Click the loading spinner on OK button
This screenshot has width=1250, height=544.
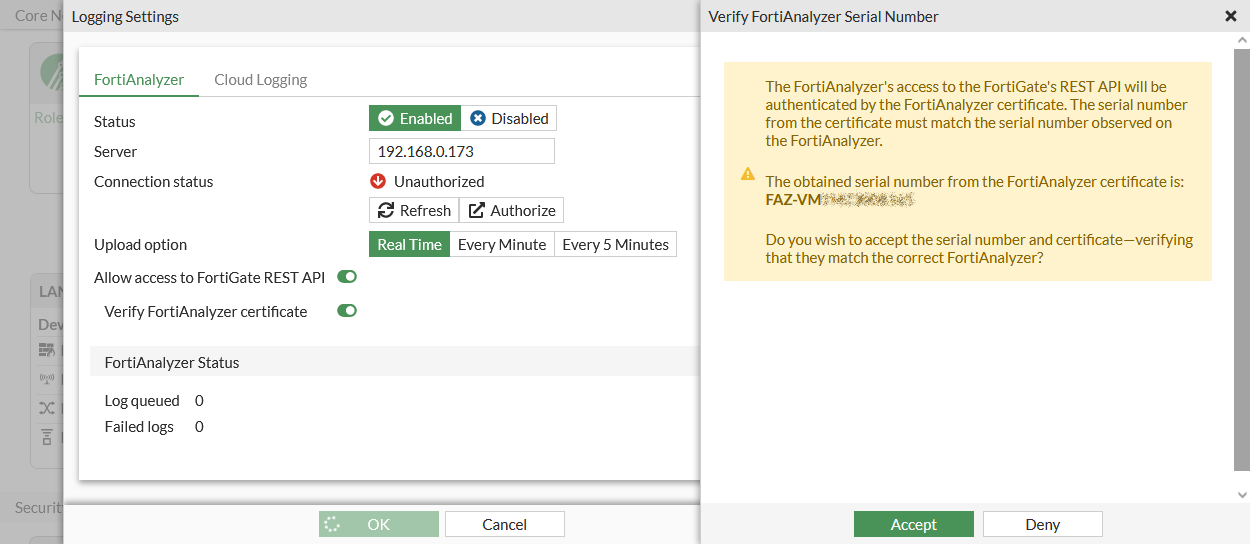click(333, 524)
